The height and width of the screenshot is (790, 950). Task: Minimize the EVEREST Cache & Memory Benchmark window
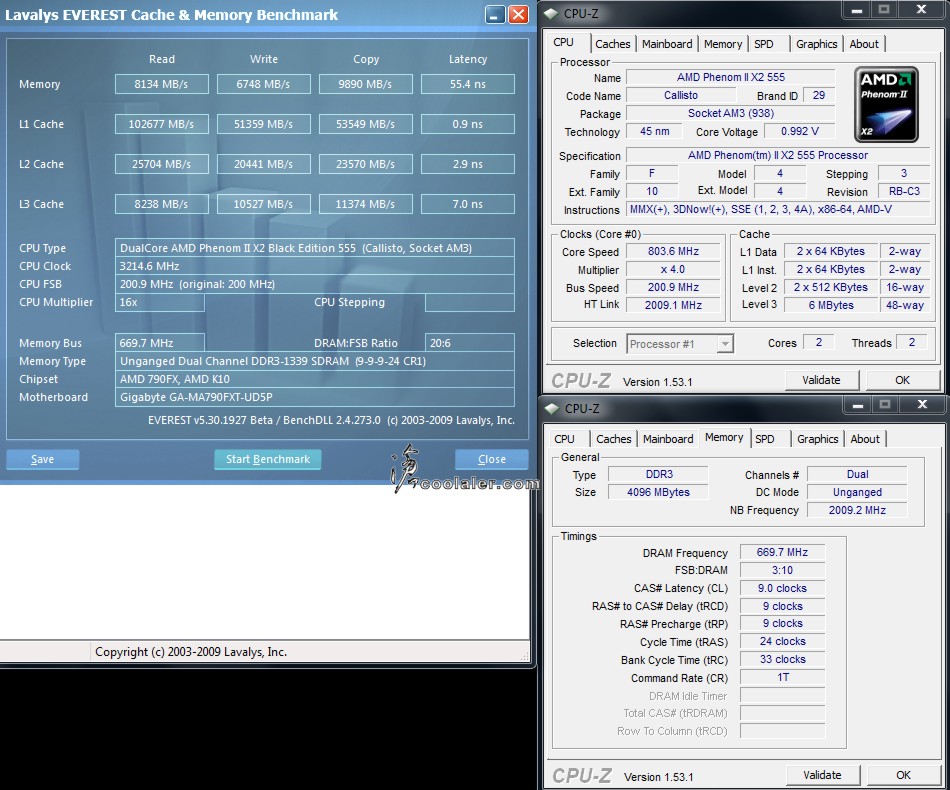[495, 15]
